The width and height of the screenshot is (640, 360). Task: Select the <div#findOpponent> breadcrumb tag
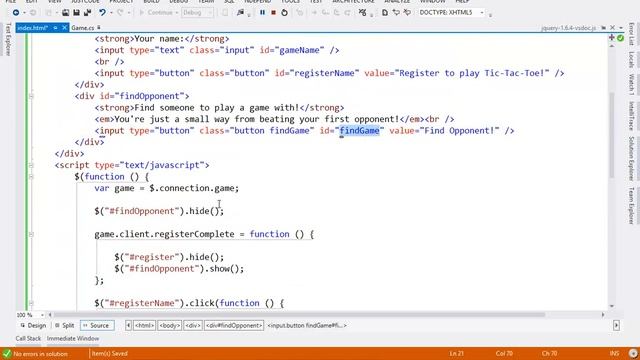coord(234,325)
